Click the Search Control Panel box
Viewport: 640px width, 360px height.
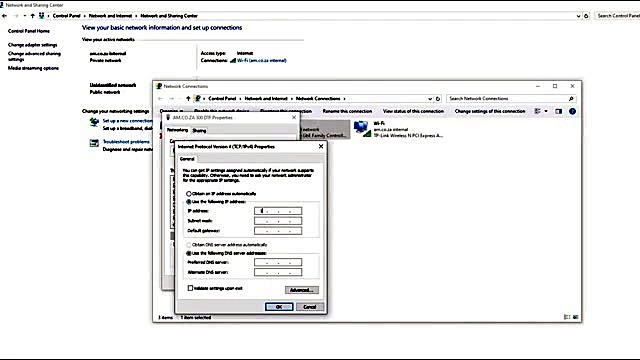618,16
